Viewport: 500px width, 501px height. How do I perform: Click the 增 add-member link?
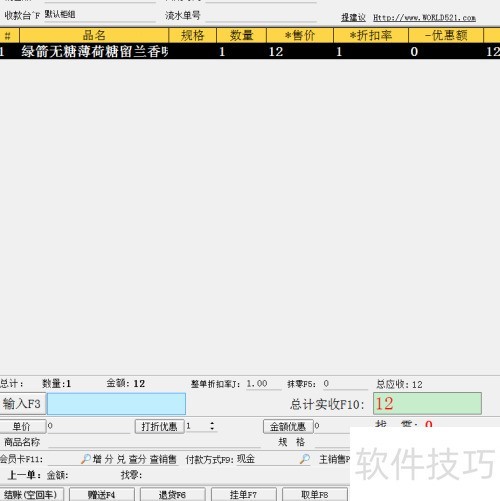(97, 459)
